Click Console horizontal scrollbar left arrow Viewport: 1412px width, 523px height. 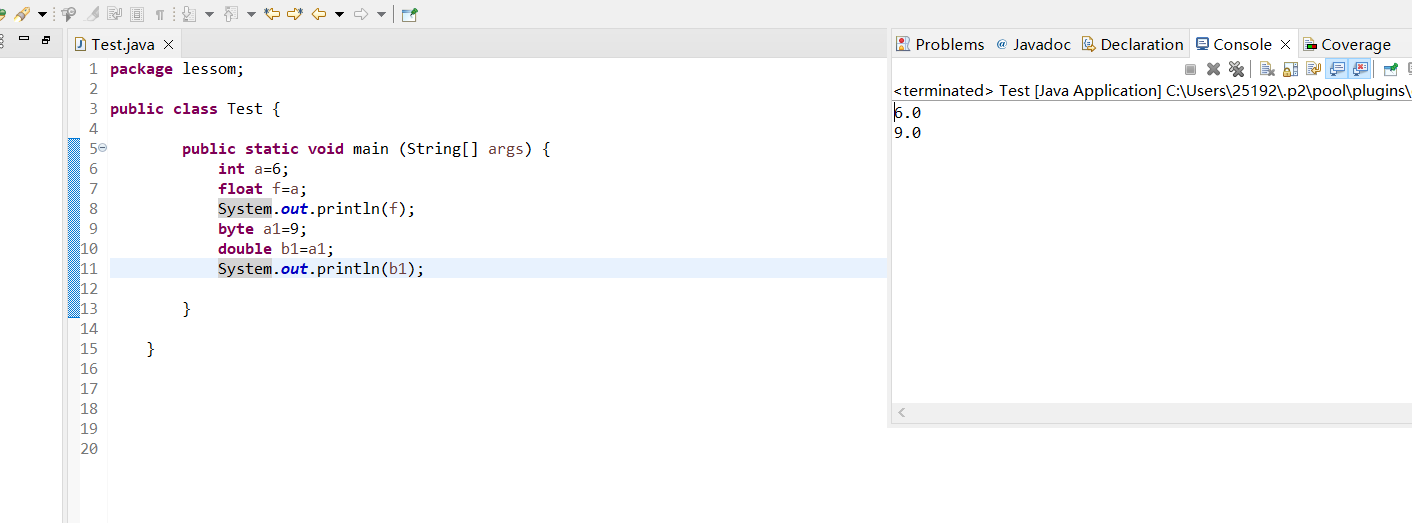click(901, 412)
